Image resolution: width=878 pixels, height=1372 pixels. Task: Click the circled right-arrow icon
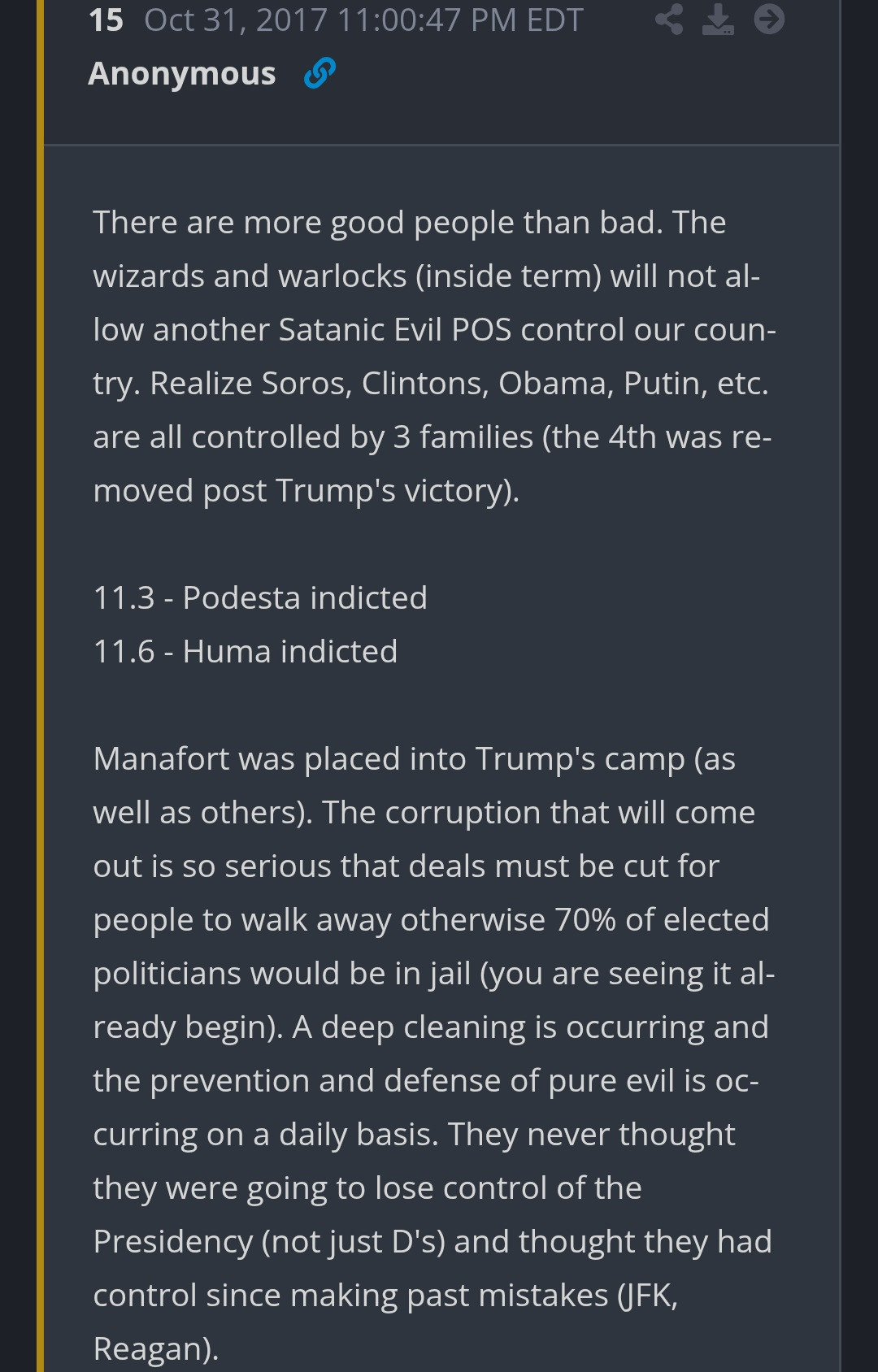tap(769, 20)
